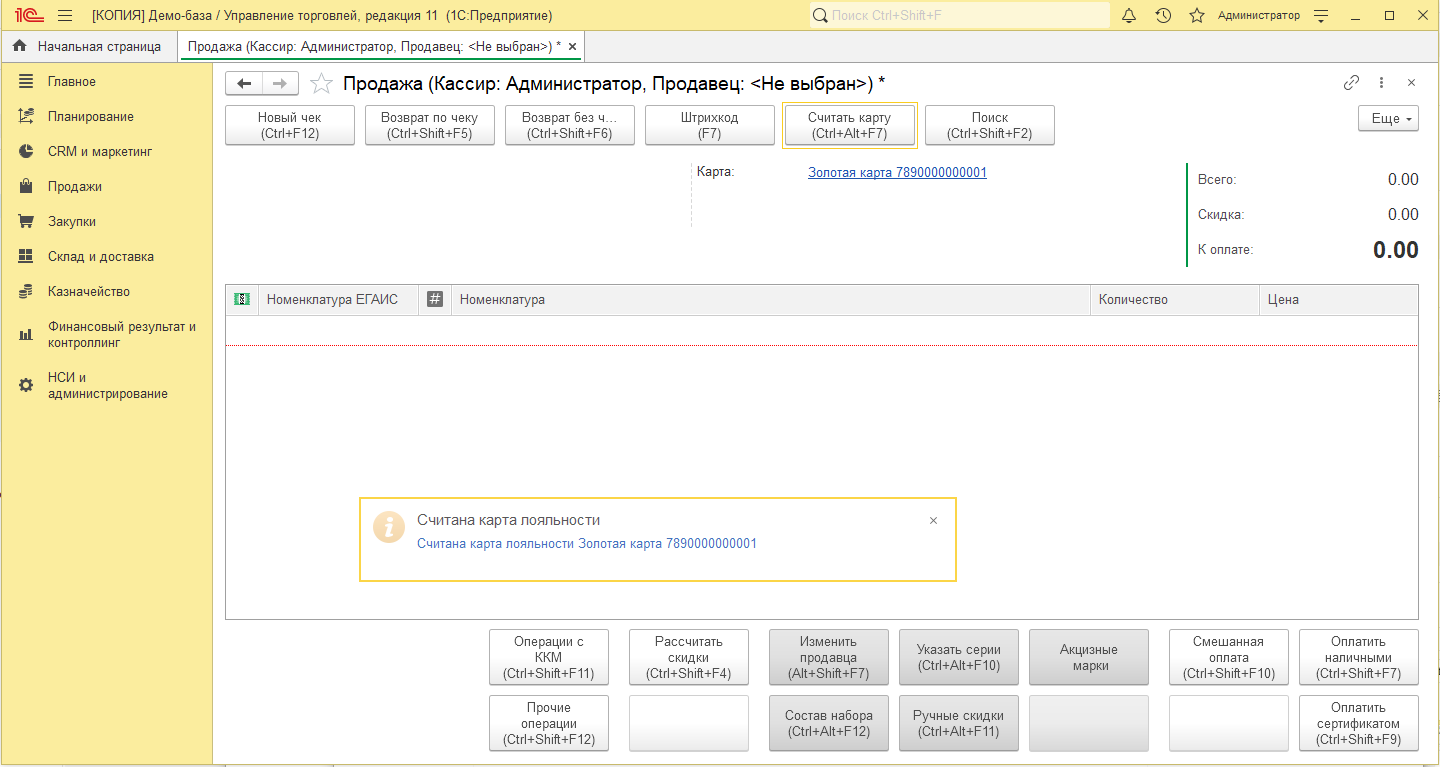Open favorites star in title bar

(1196, 16)
